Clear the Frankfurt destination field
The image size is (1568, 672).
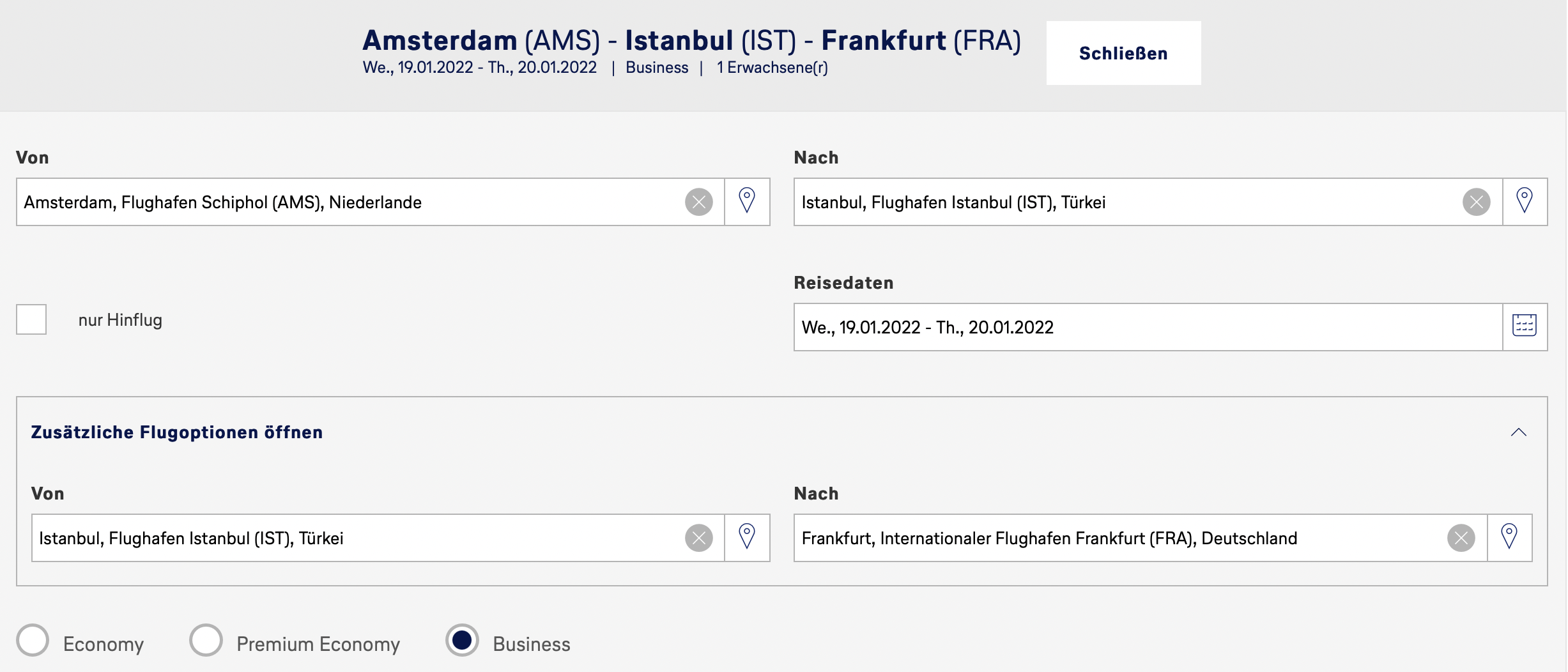1461,538
